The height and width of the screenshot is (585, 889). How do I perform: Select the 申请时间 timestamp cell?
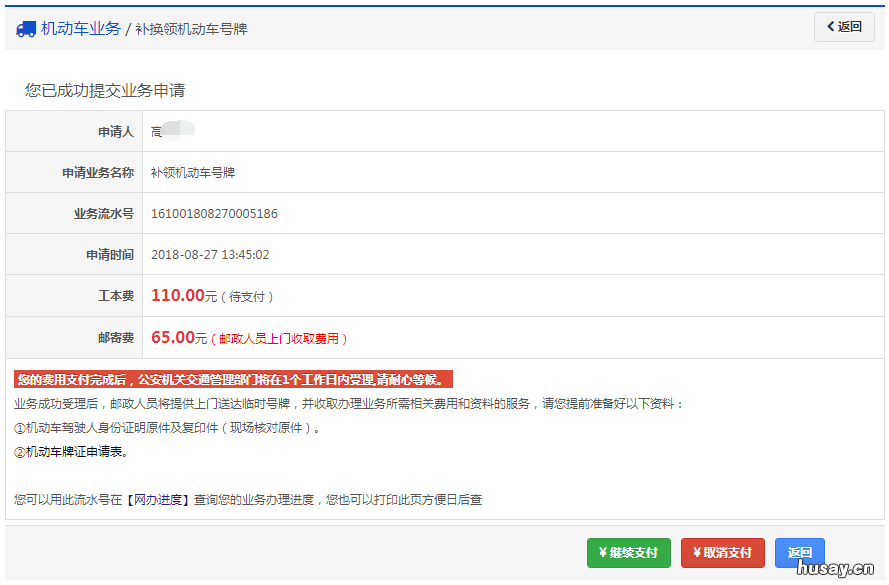tap(212, 254)
